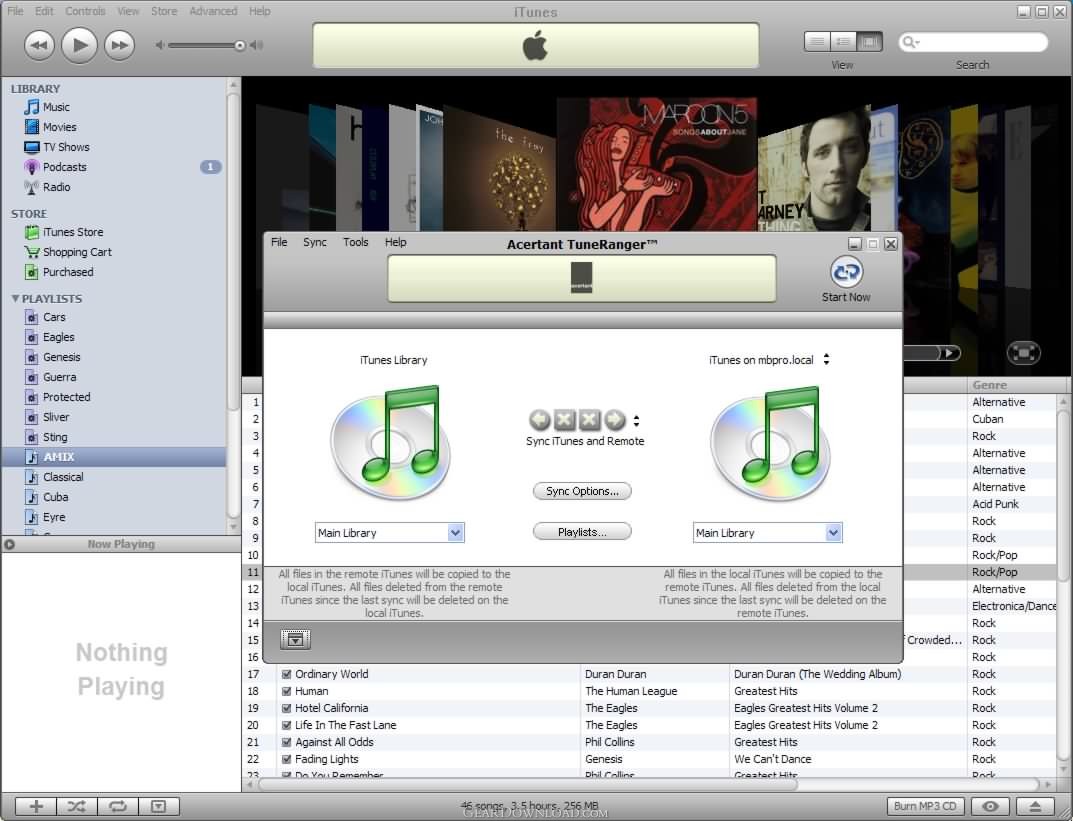The height and width of the screenshot is (821, 1073).
Task: Click the sync left arrow button
Action: tap(540, 419)
